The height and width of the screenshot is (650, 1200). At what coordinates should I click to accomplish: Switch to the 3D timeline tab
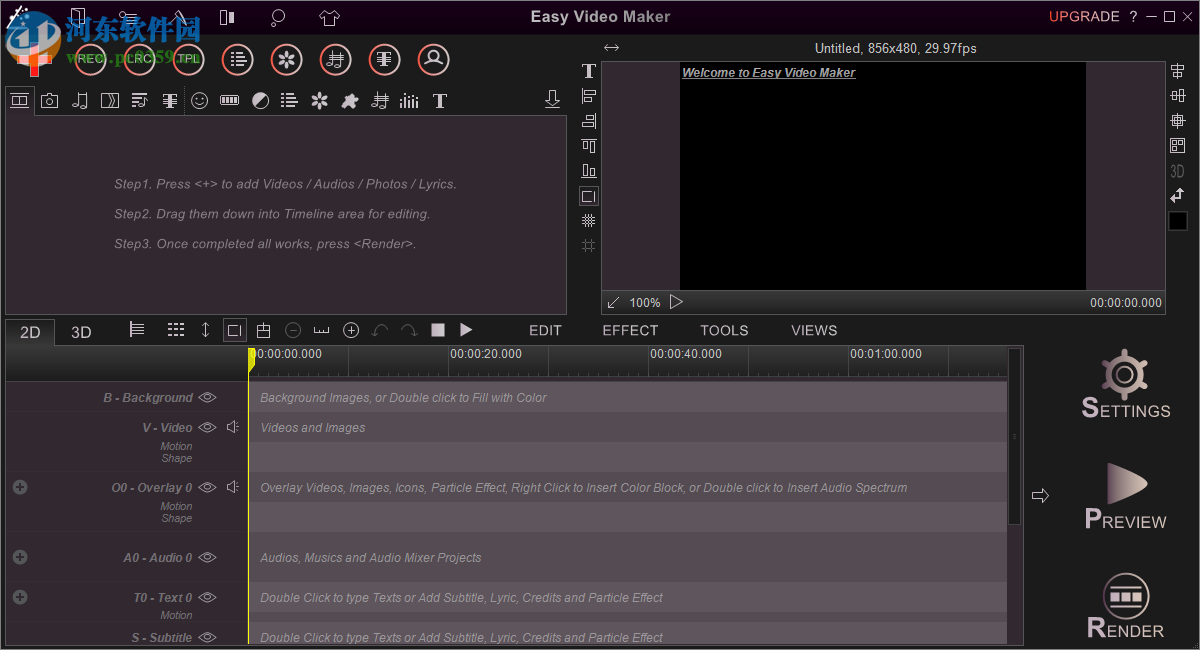81,331
